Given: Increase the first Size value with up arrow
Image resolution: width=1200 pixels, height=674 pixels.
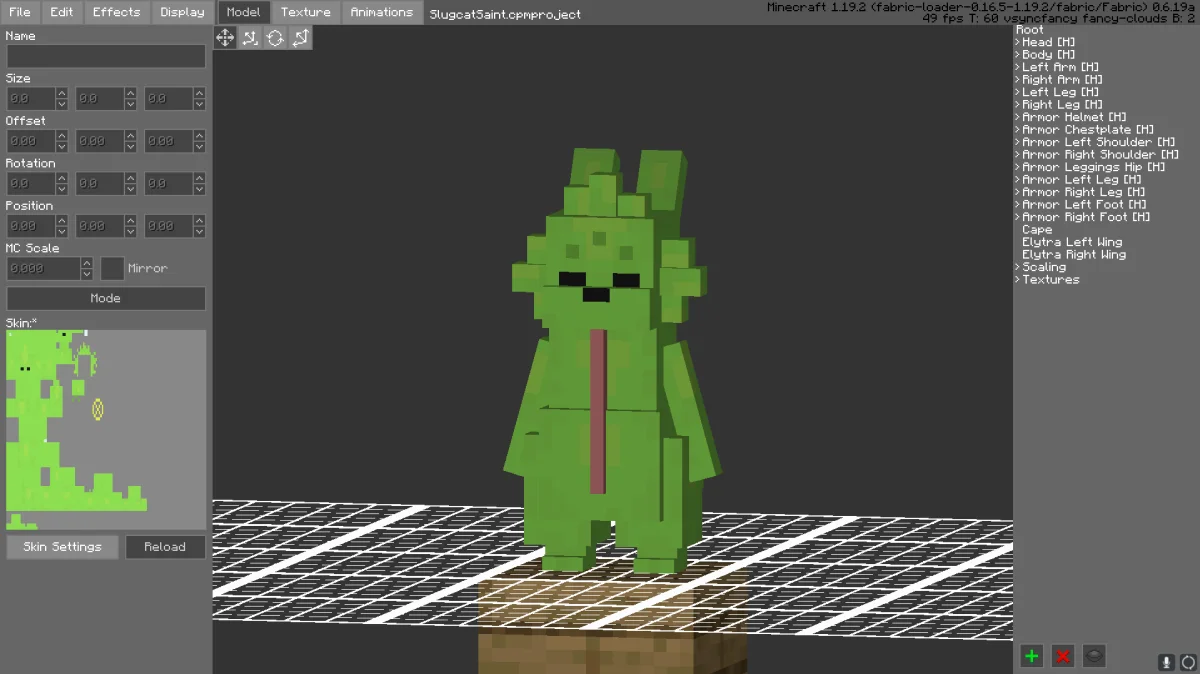Looking at the screenshot, I should tap(61, 94).
